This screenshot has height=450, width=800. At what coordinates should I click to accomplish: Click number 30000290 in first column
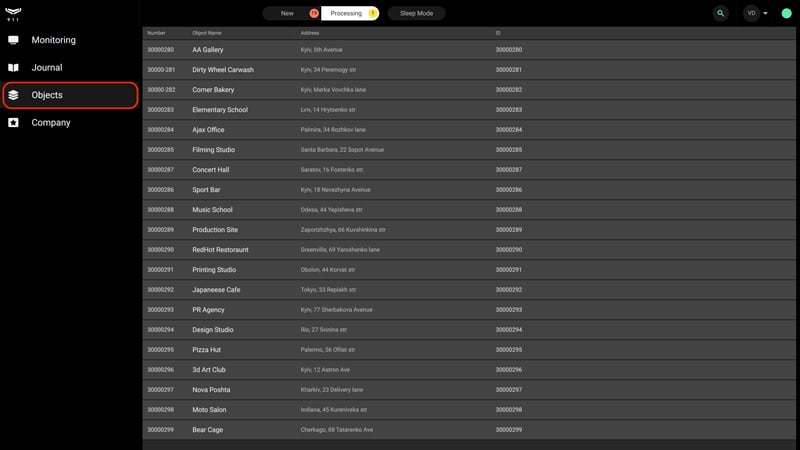click(x=160, y=249)
